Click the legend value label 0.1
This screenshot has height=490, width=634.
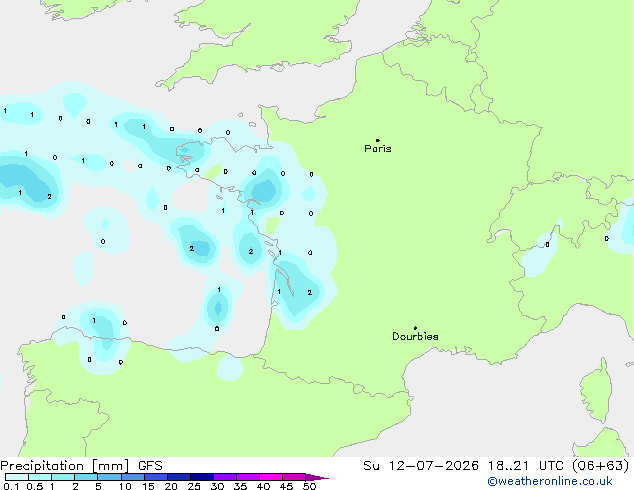(x=11, y=486)
